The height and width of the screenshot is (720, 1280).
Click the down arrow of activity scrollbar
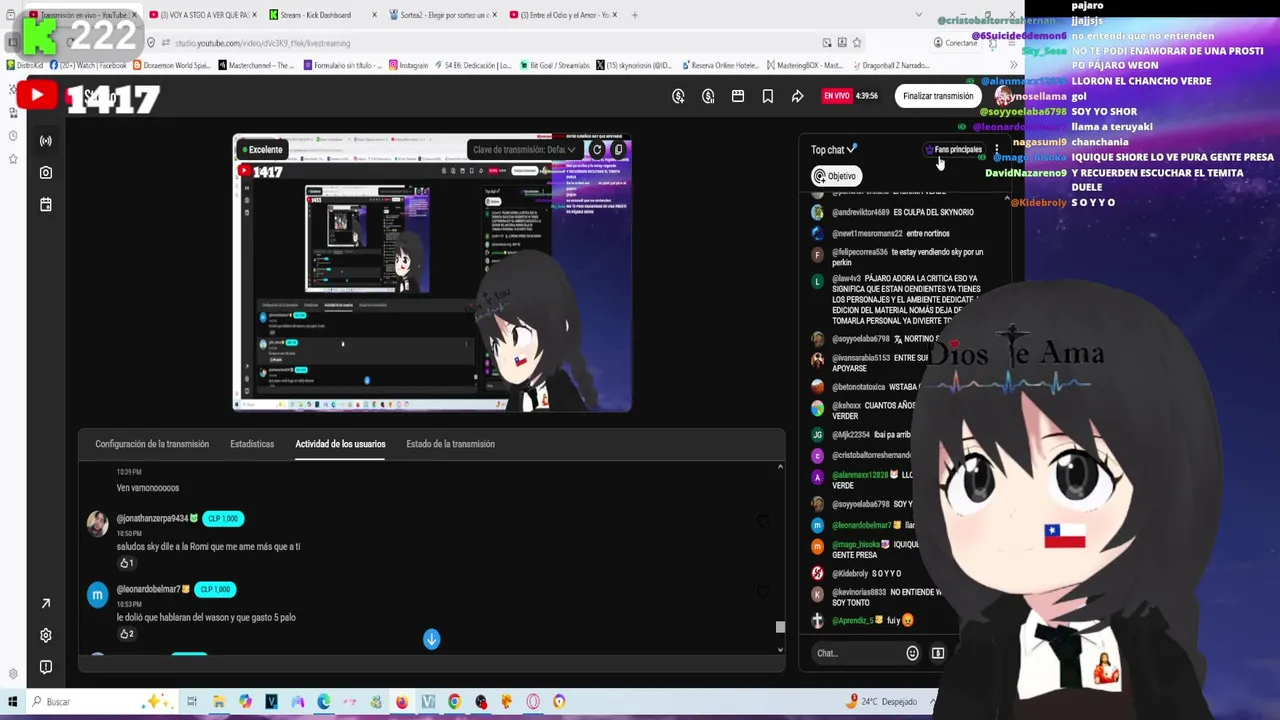[x=780, y=650]
